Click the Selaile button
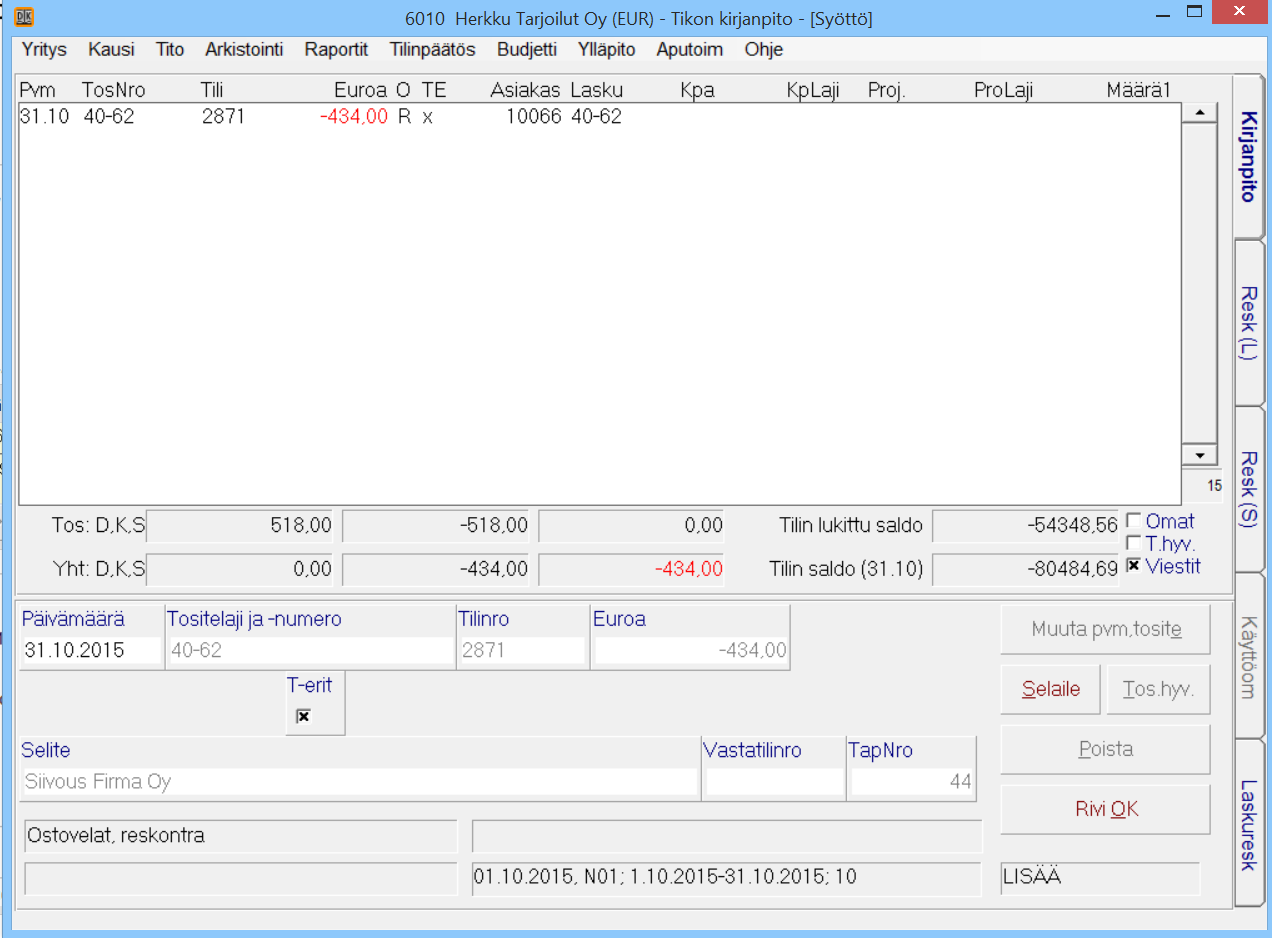 click(1051, 689)
